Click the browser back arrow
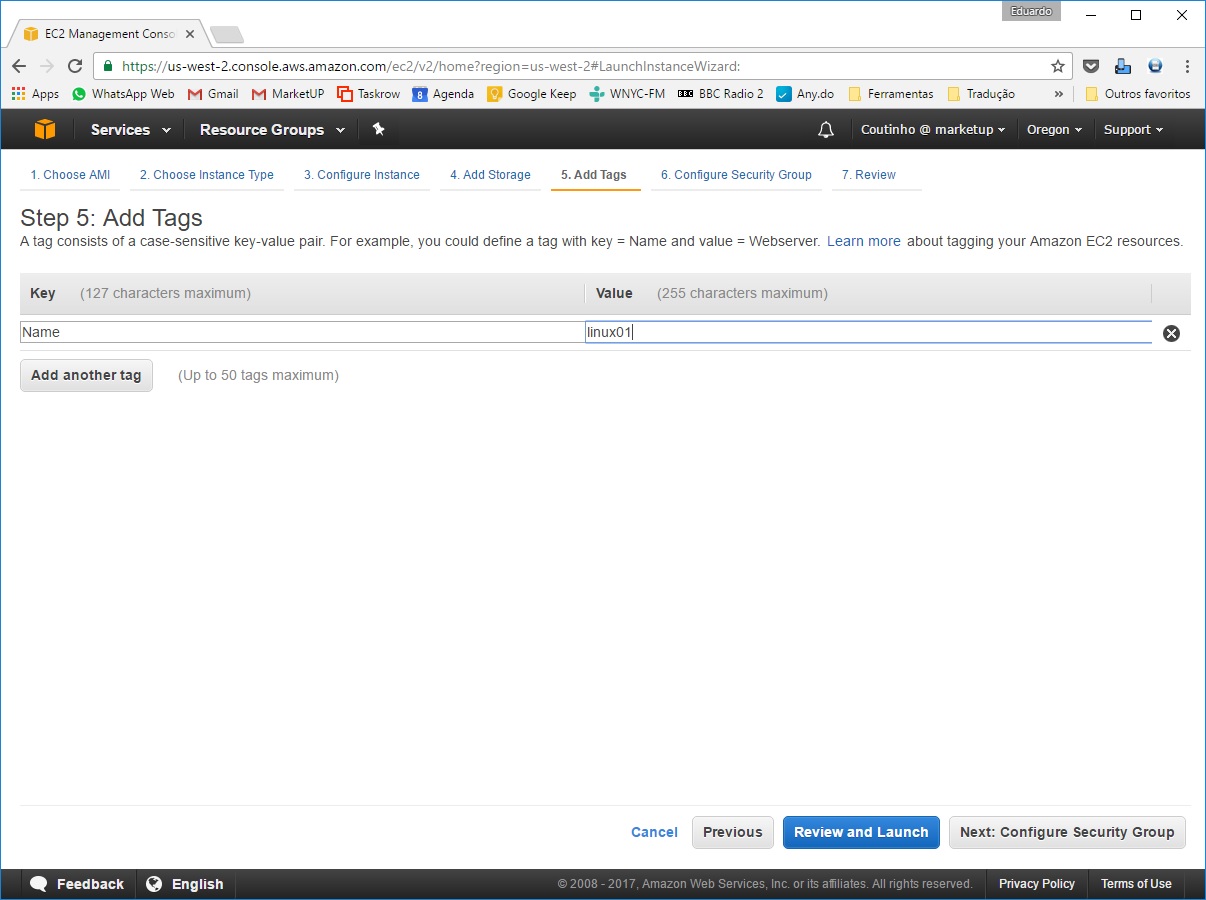The height and width of the screenshot is (900, 1206). point(19,66)
